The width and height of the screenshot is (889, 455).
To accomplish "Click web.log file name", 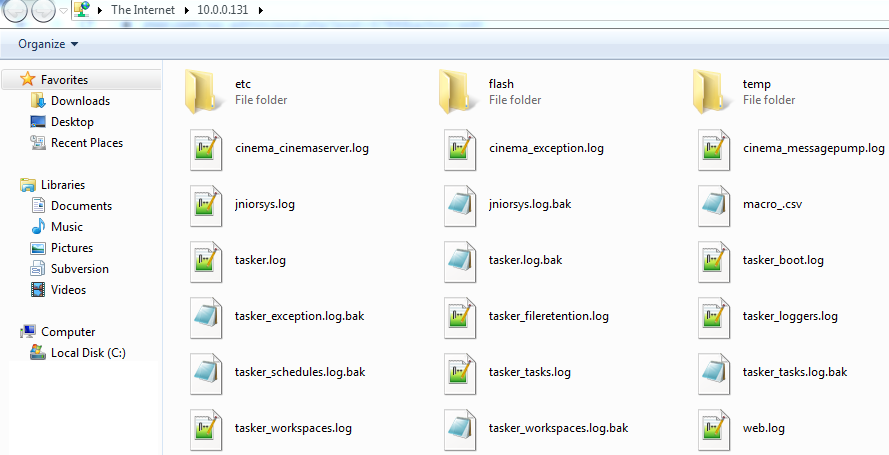I will coord(764,429).
